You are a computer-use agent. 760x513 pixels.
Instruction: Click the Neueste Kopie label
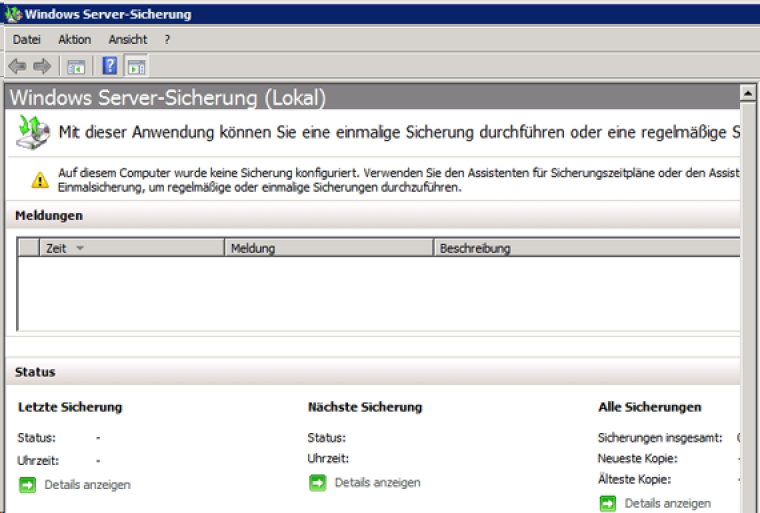coord(637,458)
